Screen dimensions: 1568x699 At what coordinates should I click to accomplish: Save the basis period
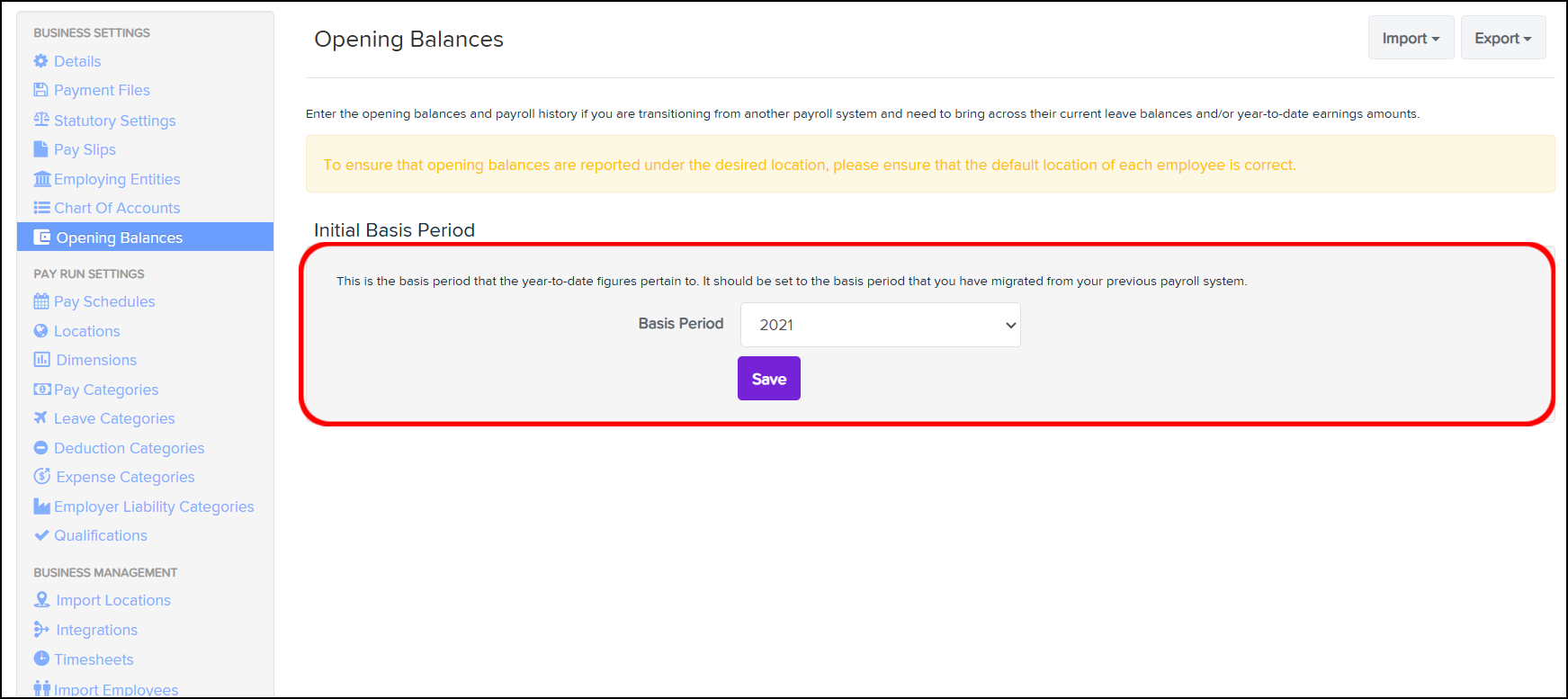[769, 379]
